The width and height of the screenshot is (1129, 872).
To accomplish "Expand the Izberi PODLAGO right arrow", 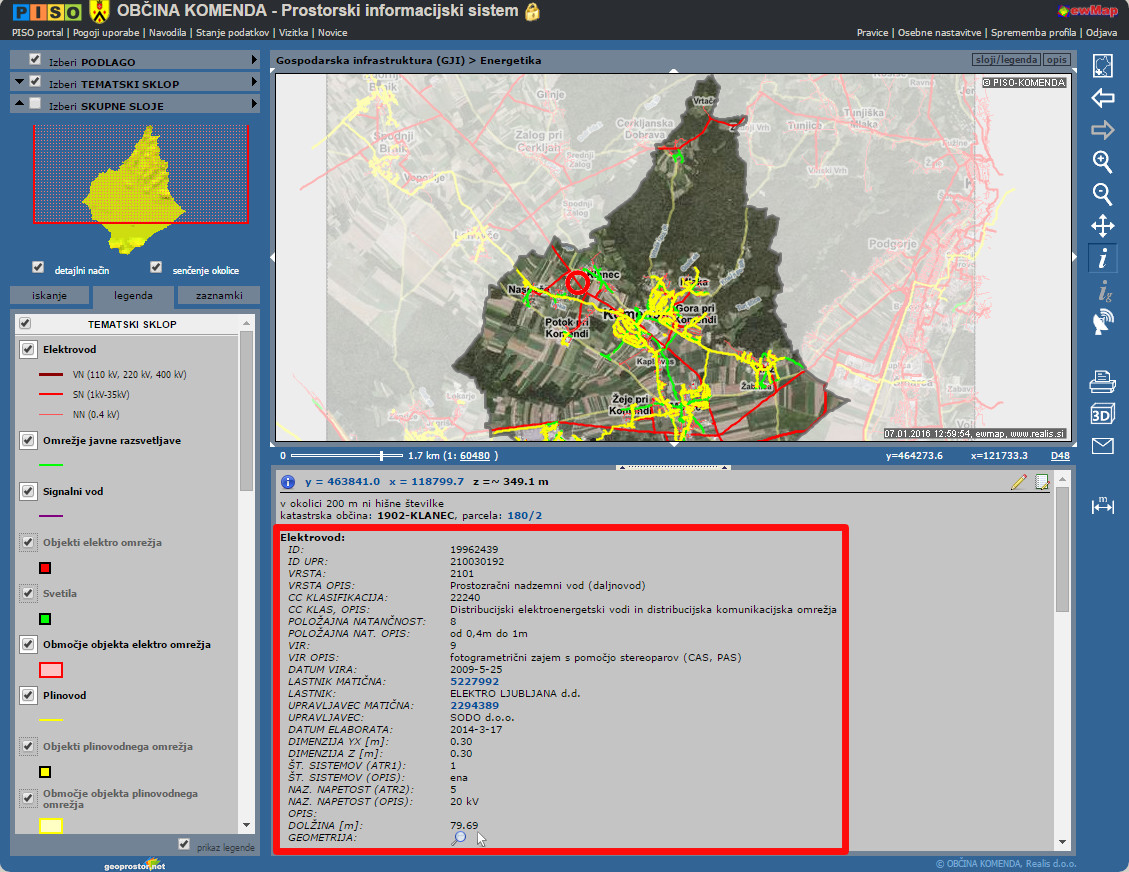I will point(254,61).
